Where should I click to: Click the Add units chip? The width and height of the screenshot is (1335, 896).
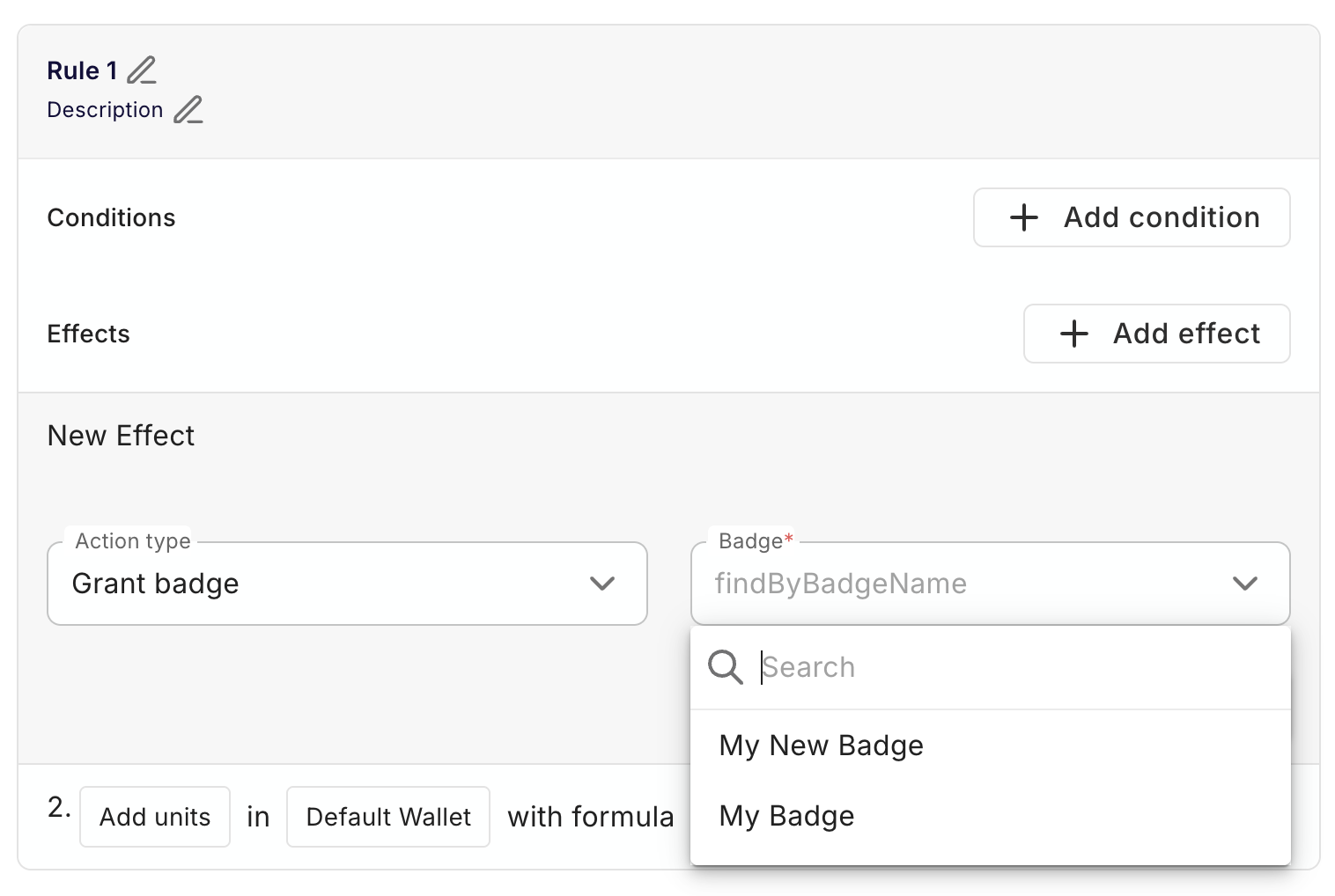(x=155, y=817)
